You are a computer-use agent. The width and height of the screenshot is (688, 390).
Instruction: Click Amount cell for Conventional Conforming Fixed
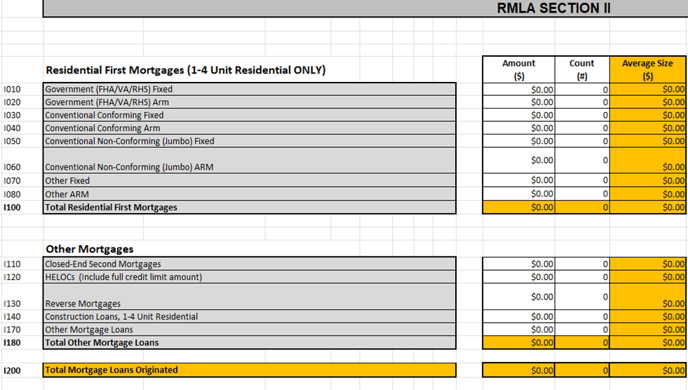click(x=519, y=115)
